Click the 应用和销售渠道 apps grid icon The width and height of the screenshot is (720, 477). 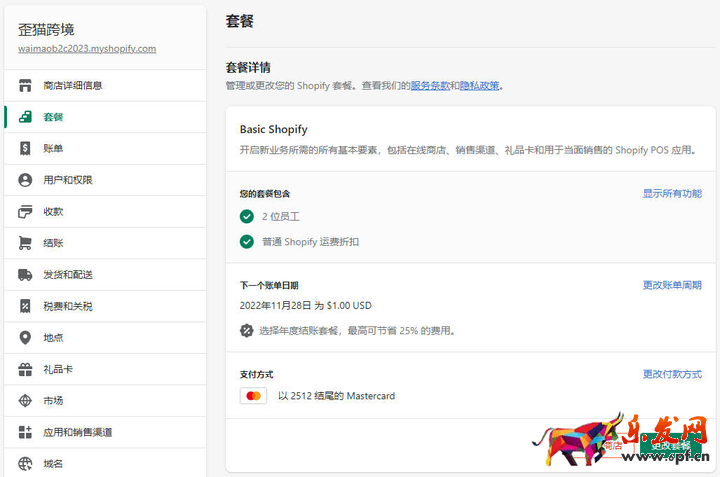pos(25,432)
